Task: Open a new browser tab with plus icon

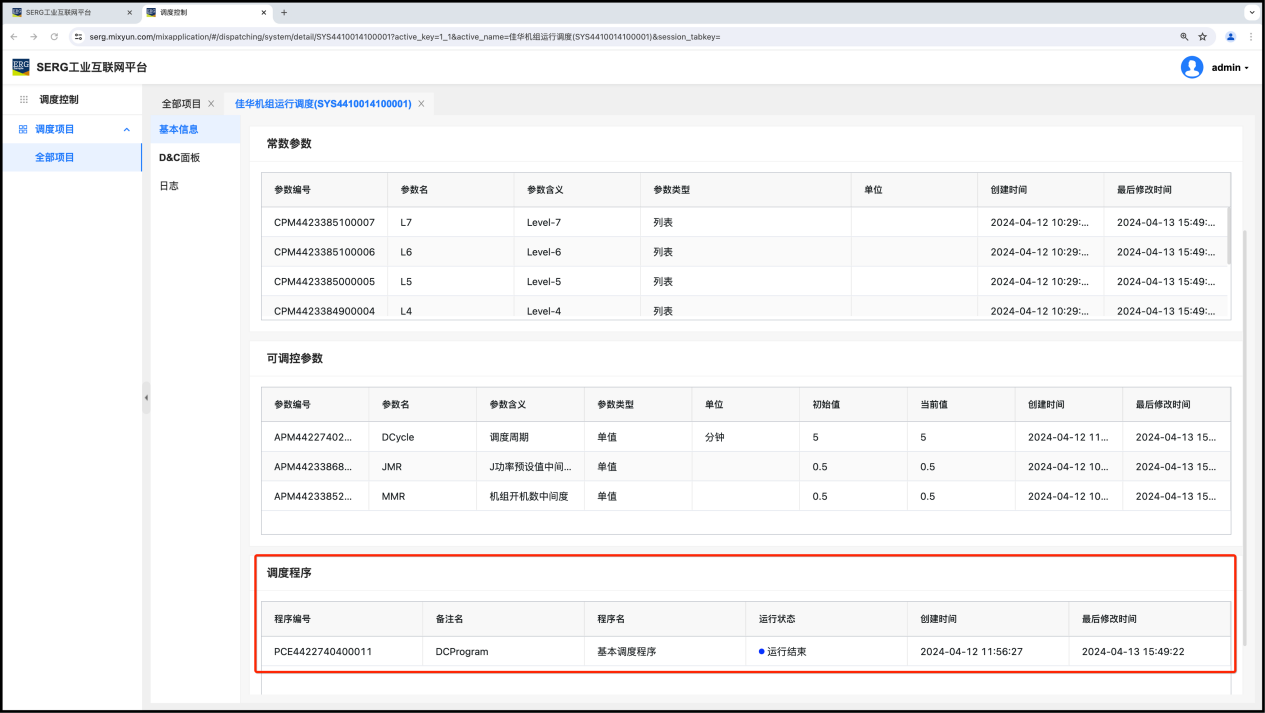Action: (284, 13)
